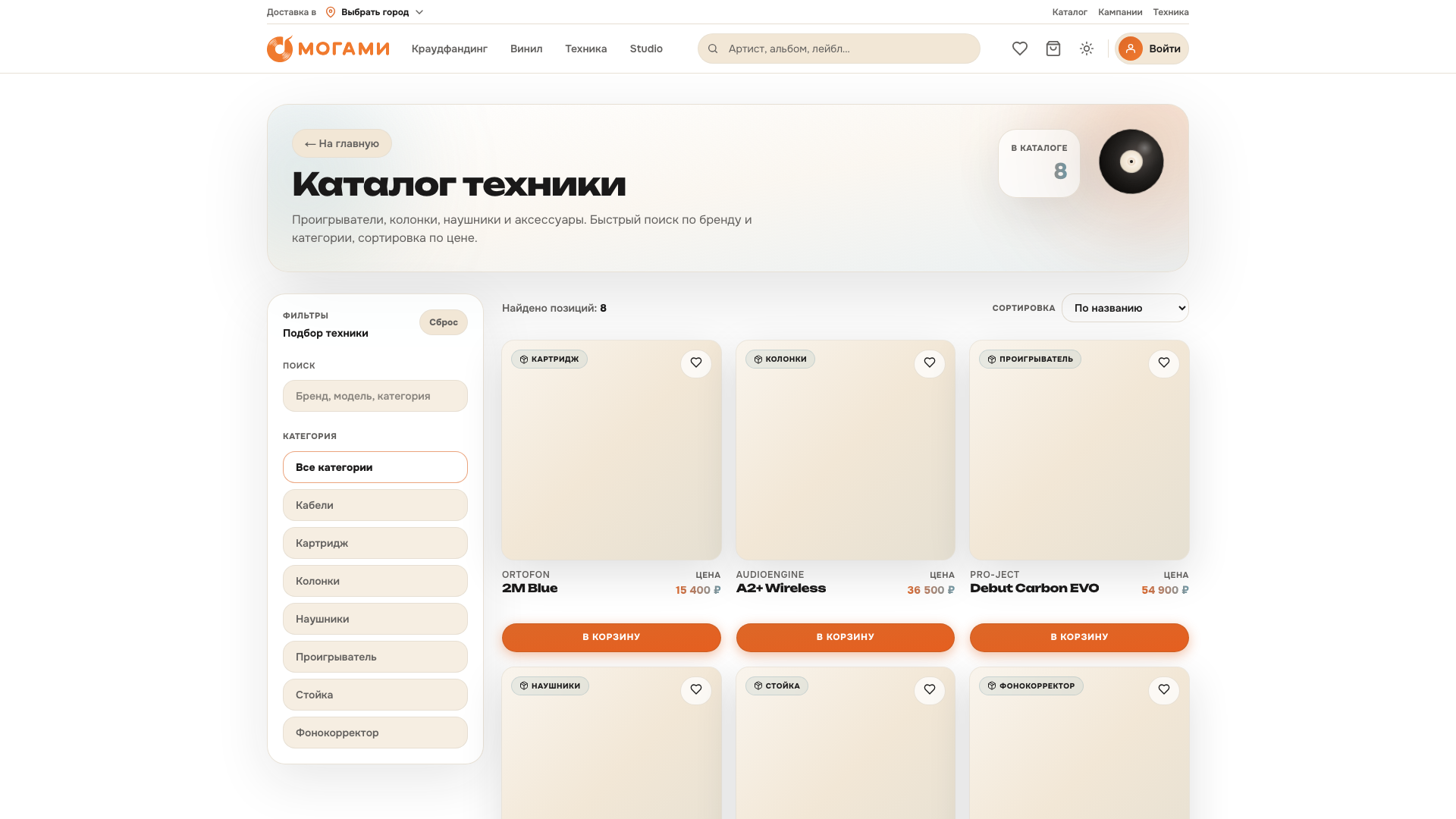
Task: Favorite the A2+ Wireless speakers card
Action: [930, 362]
